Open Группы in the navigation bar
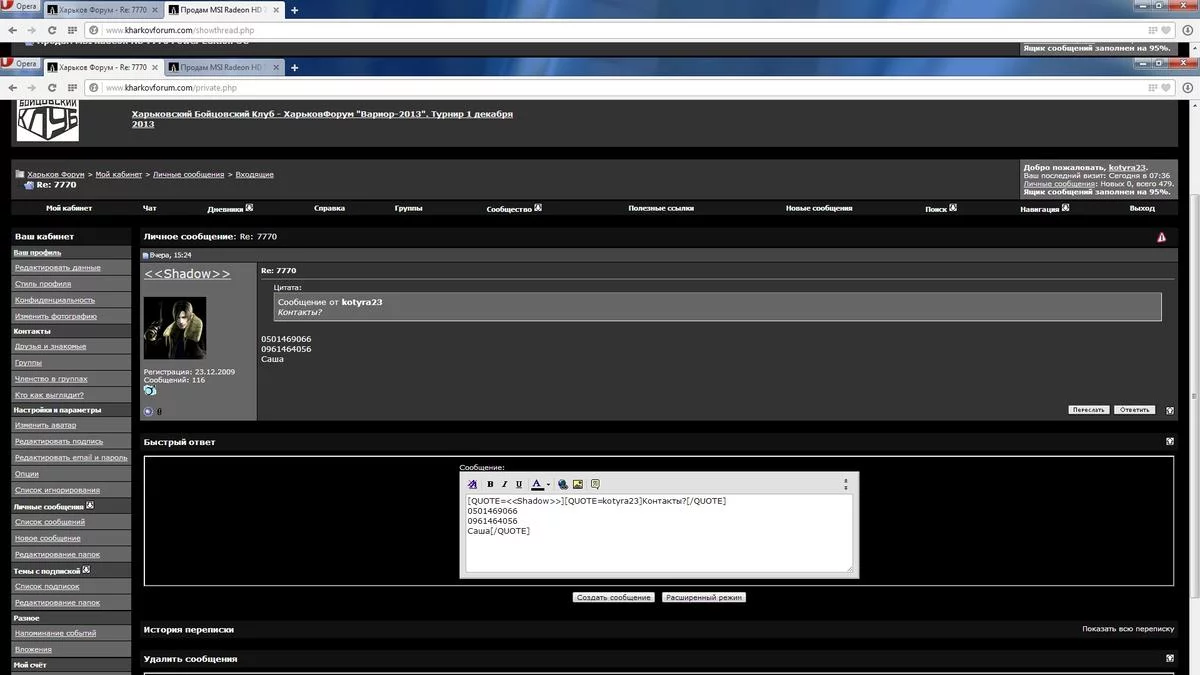The height and width of the screenshot is (675, 1200). tap(408, 208)
